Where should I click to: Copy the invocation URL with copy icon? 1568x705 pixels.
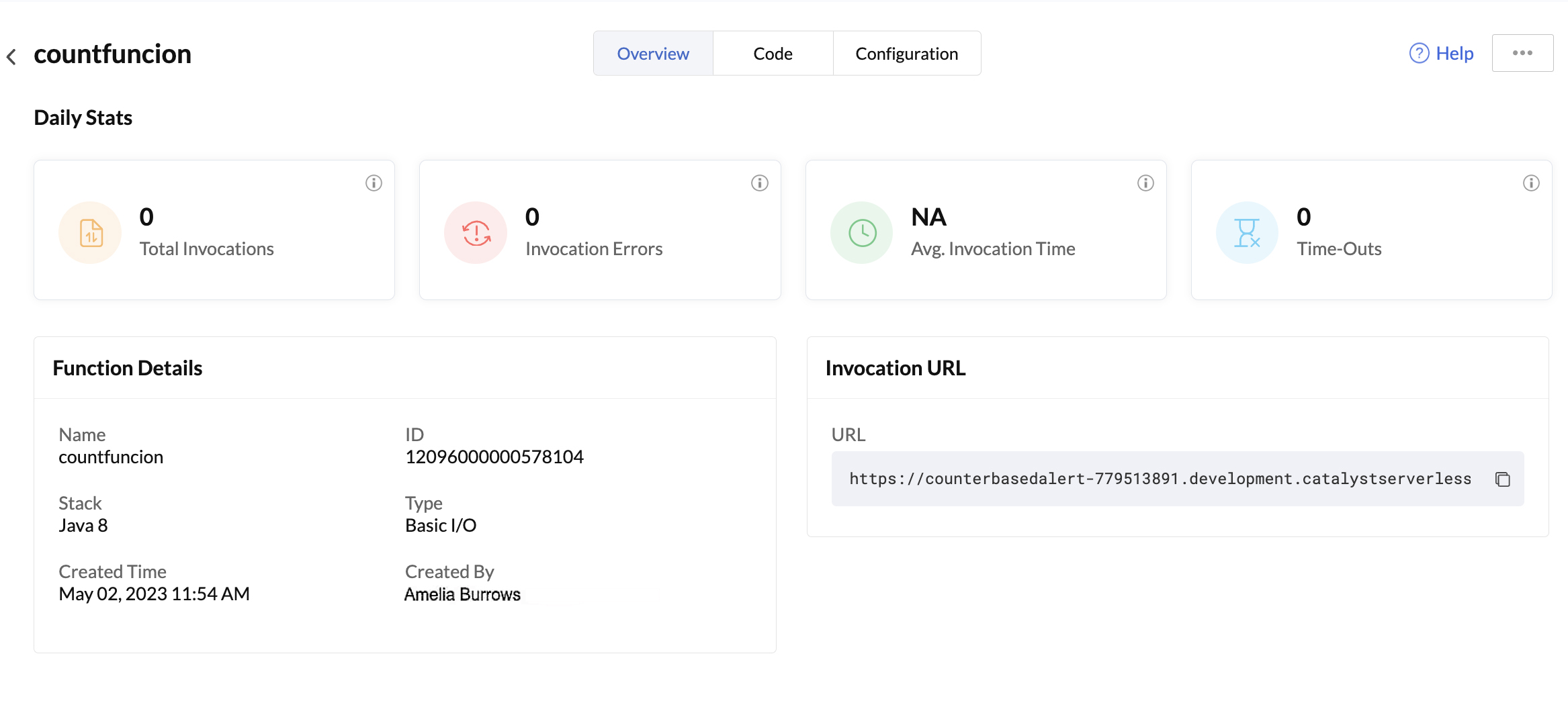[1503, 479]
